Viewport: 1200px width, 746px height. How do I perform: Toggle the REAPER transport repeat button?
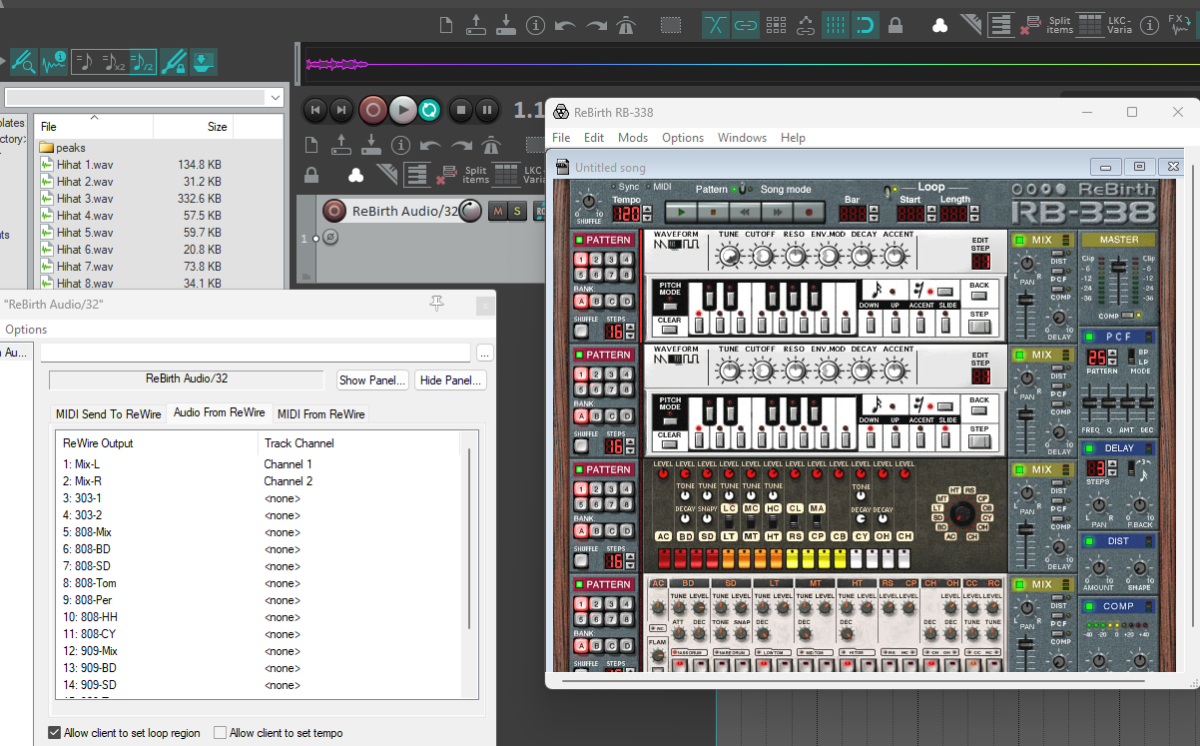430,109
